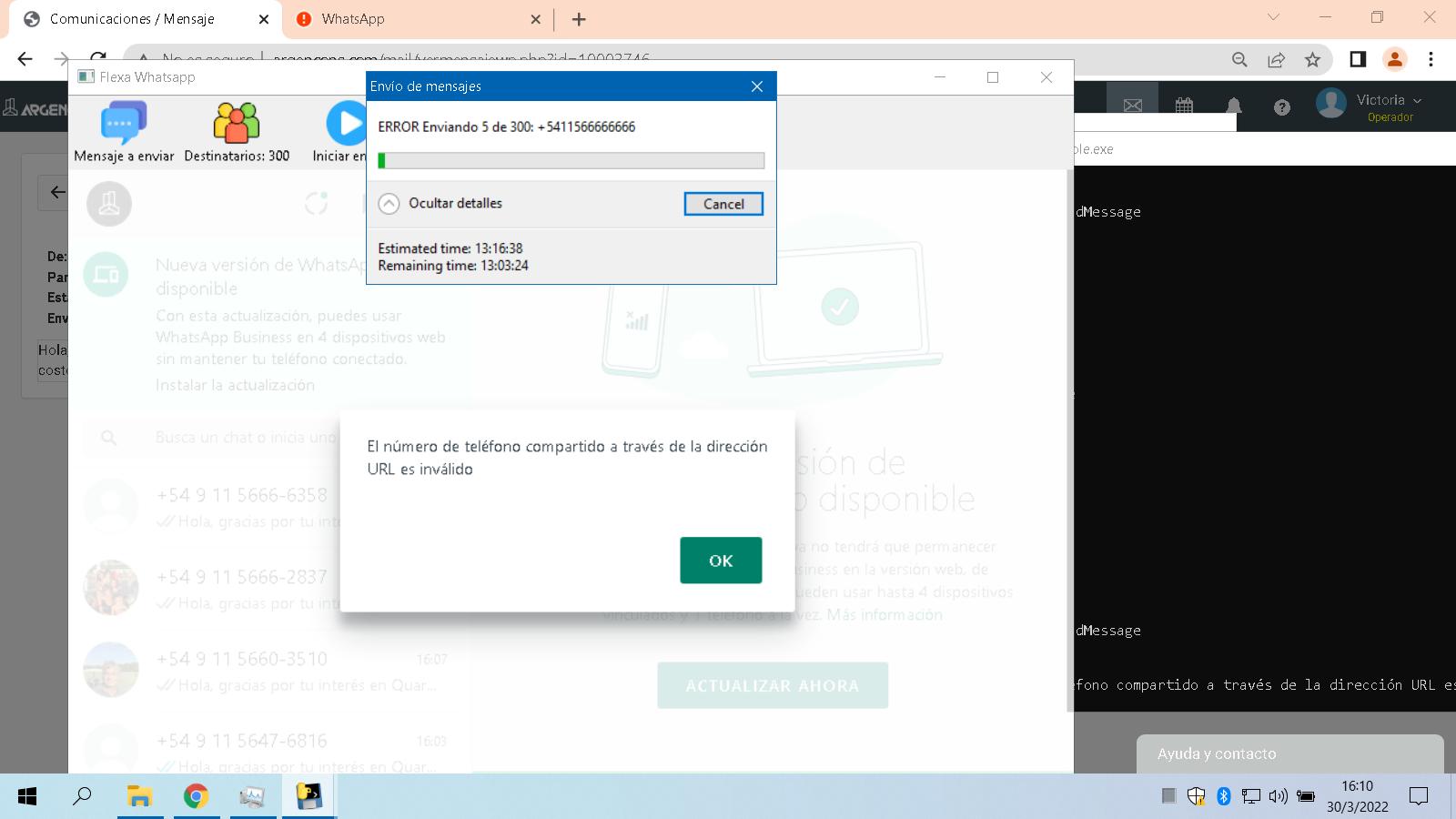Close the 'Comunicaciones / Mensaje' tab
Image resolution: width=1456 pixels, height=819 pixels.
click(x=264, y=19)
